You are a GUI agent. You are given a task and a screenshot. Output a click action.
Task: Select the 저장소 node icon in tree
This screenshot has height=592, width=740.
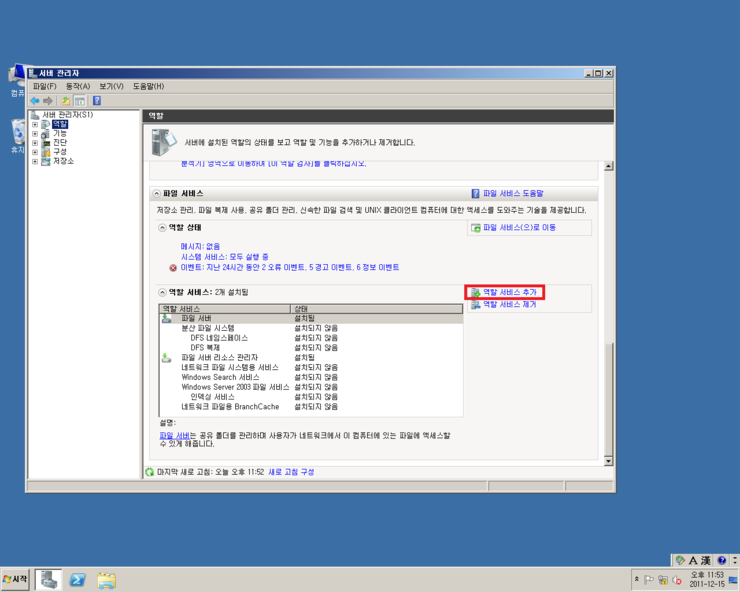click(x=45, y=161)
